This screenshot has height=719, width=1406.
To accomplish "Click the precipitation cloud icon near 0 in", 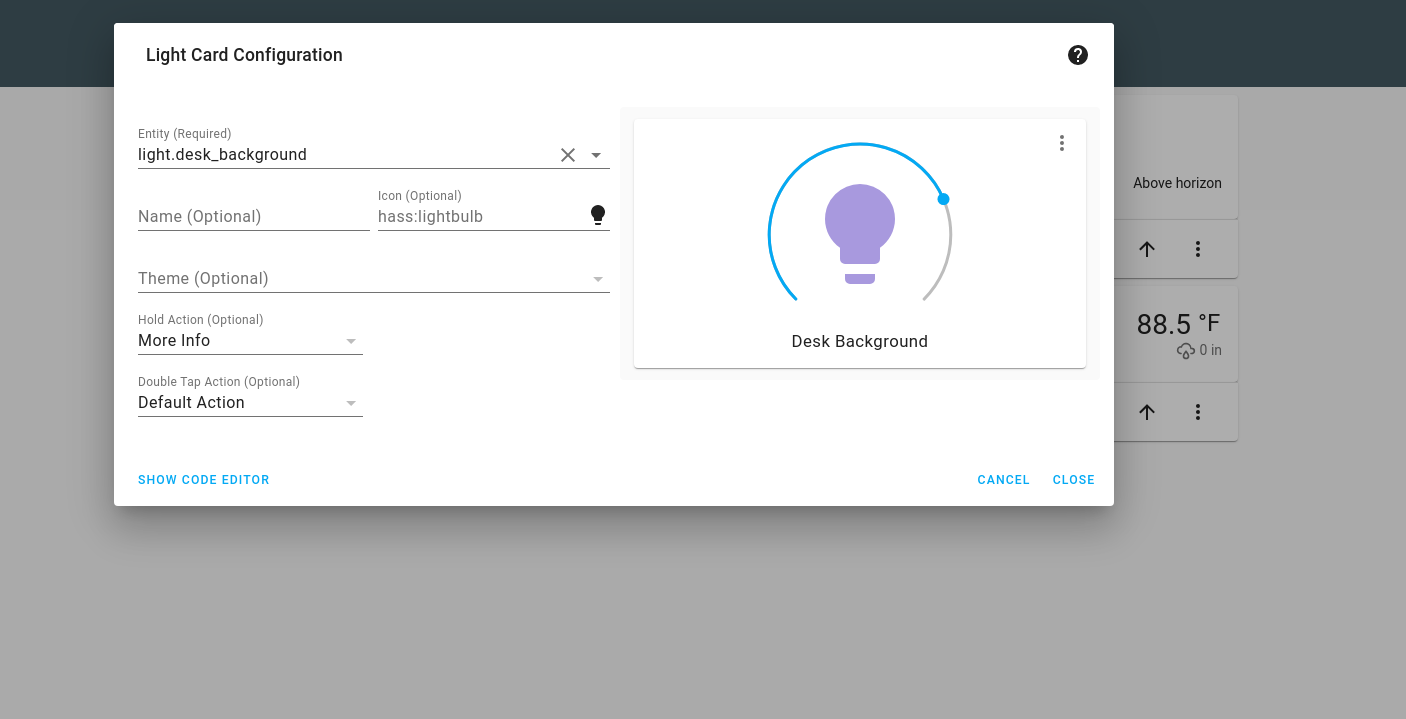I will 1185,350.
